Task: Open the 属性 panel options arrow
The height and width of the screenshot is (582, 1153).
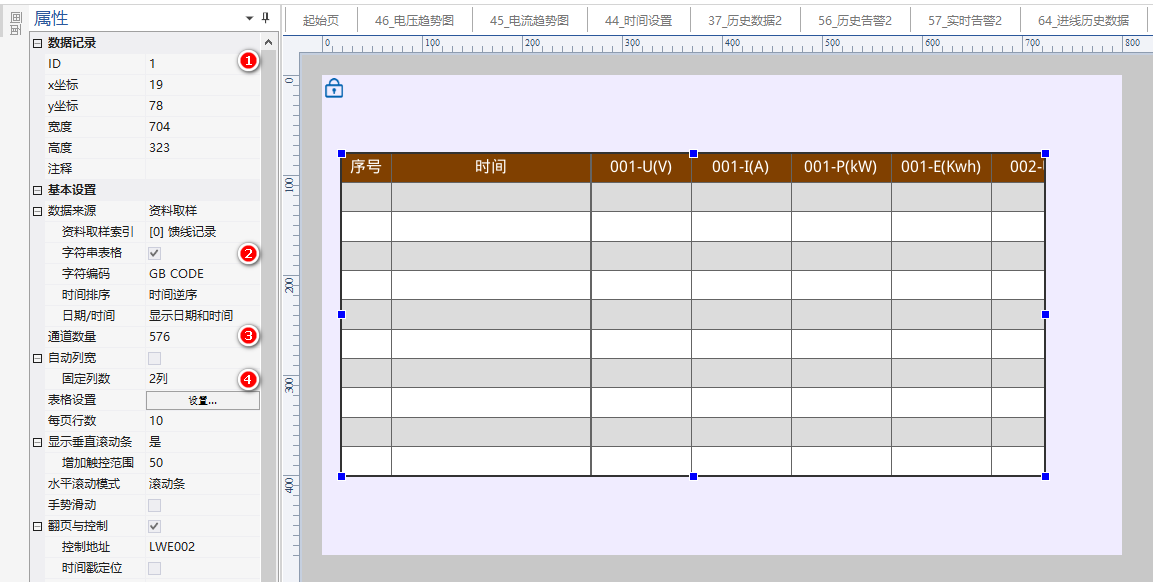Action: [x=249, y=18]
